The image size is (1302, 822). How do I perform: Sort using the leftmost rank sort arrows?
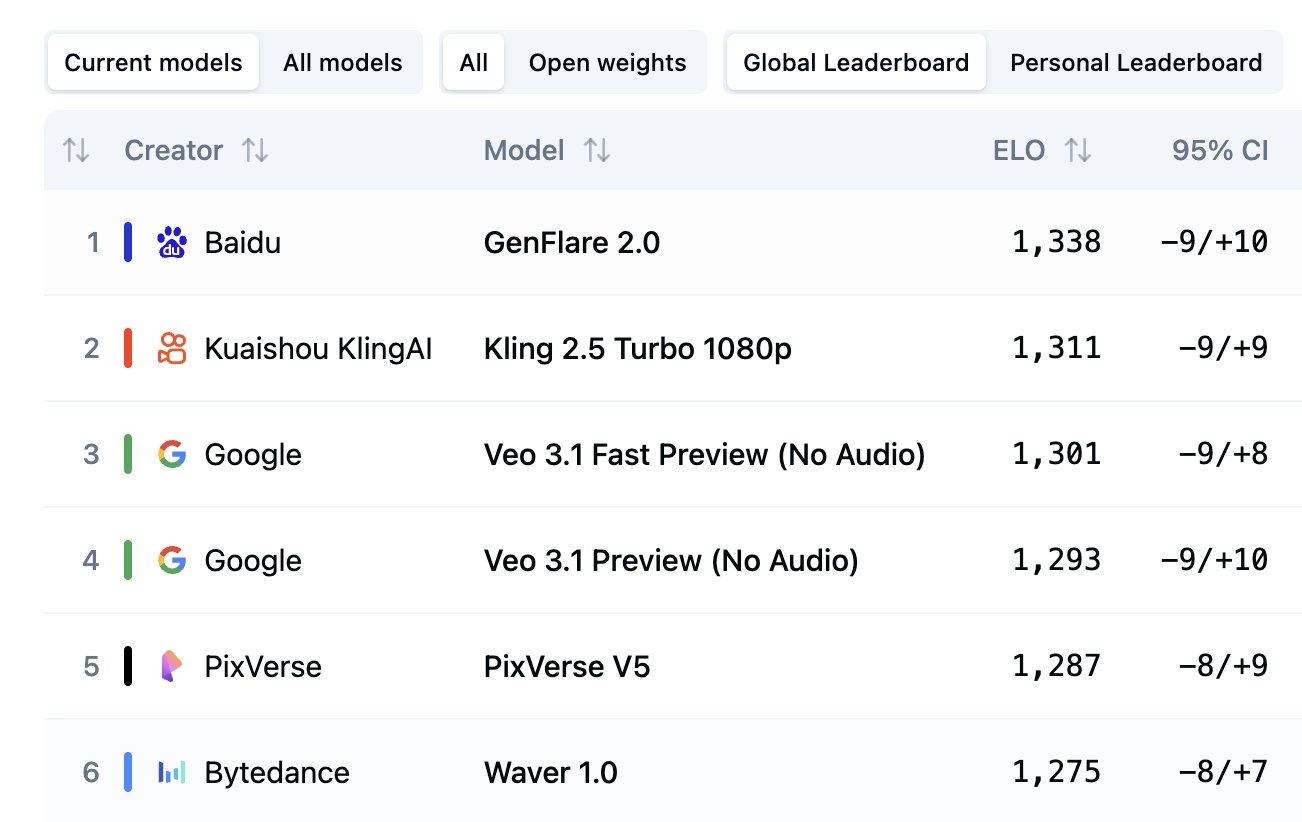(x=76, y=151)
